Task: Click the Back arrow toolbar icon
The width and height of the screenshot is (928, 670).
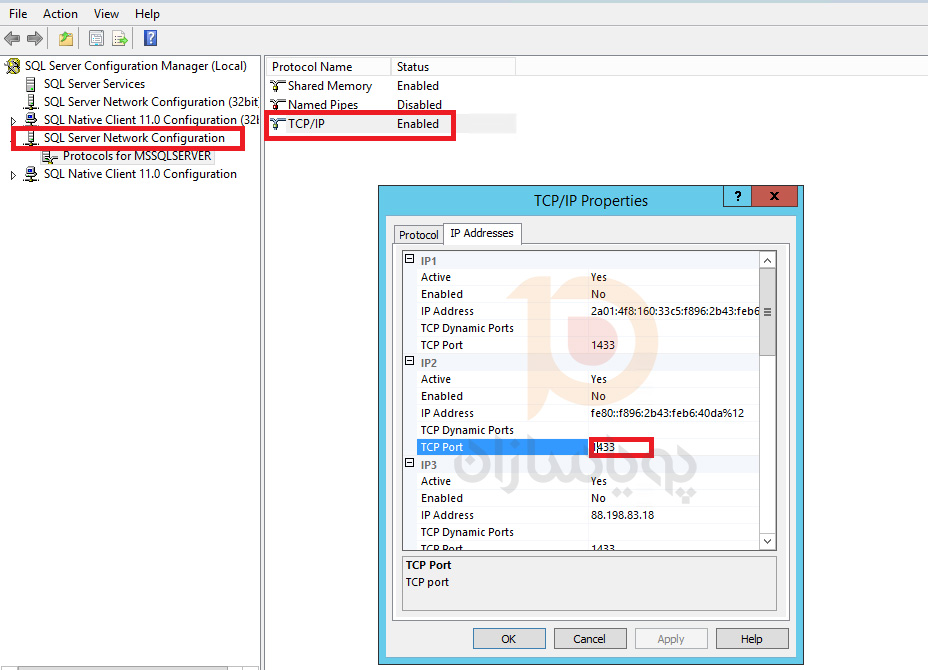Action: 12,39
